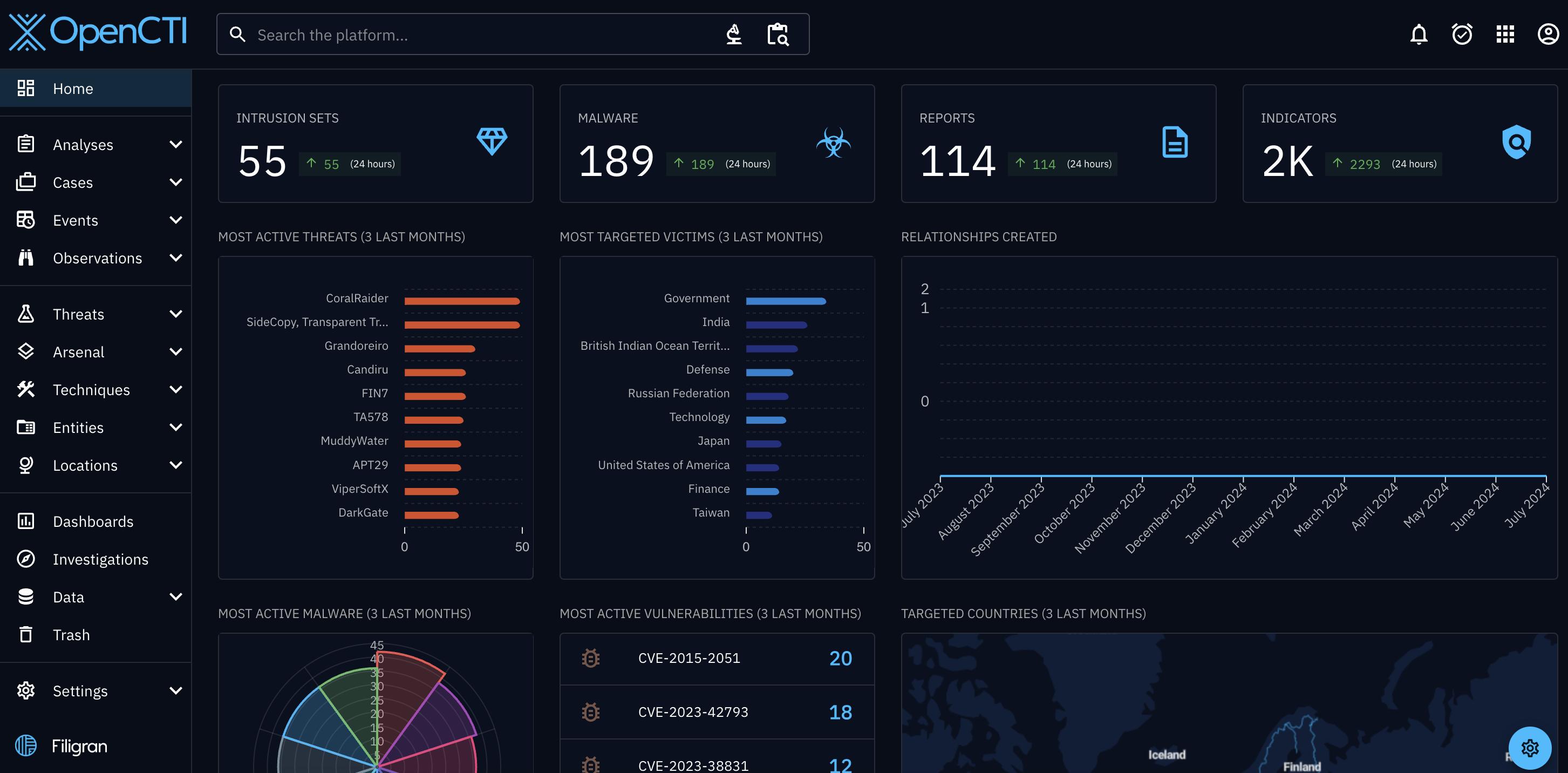The image size is (1568, 773).
Task: Click the Filigran logo link
Action: pos(61,745)
